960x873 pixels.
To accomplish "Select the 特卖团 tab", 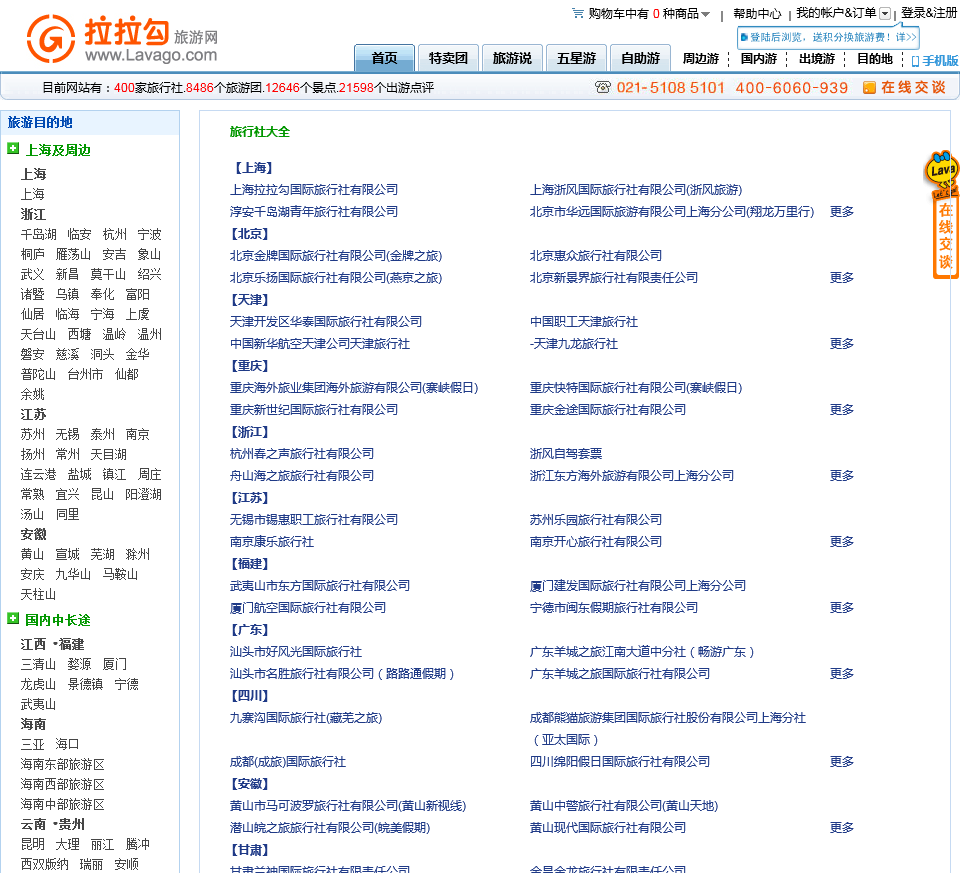I will [x=448, y=58].
